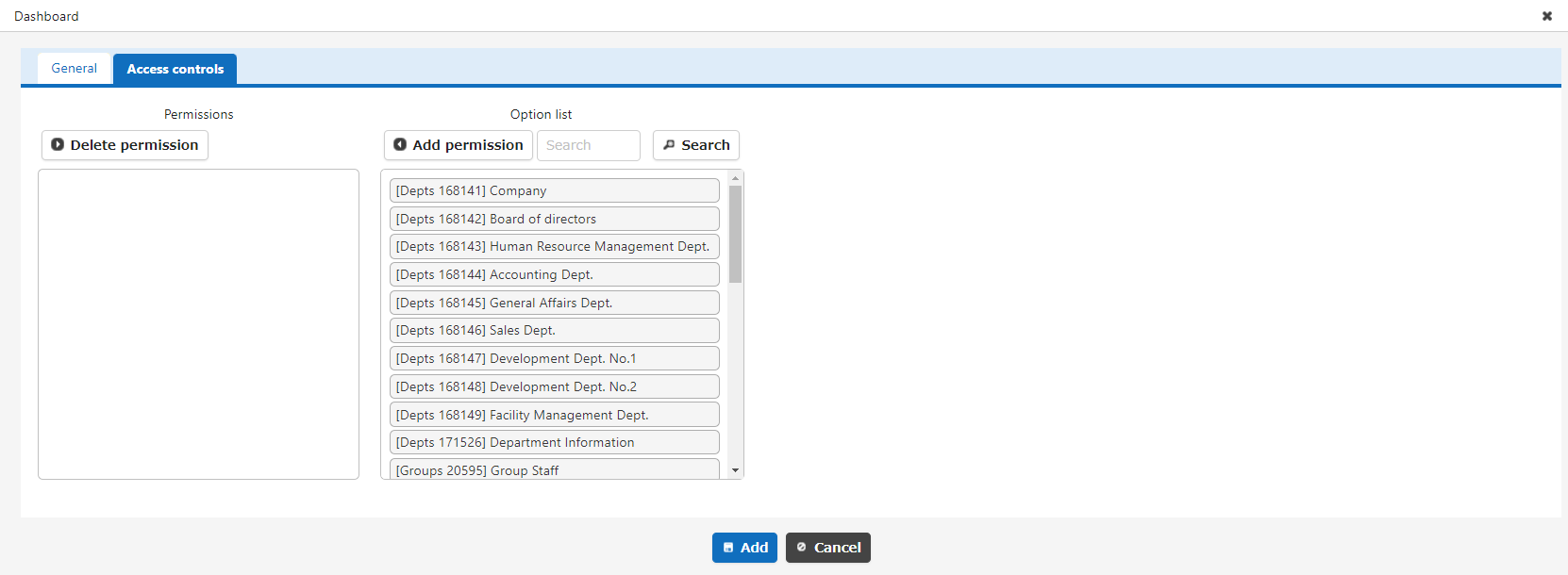Select [Depts 168142] Board of directors

click(x=555, y=219)
